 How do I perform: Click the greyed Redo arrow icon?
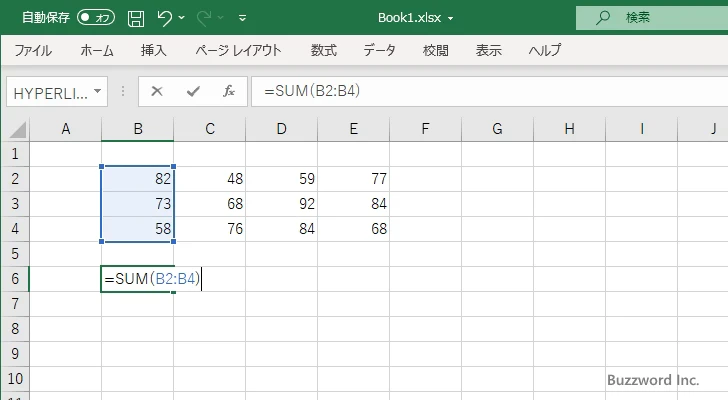pyautogui.click(x=204, y=18)
